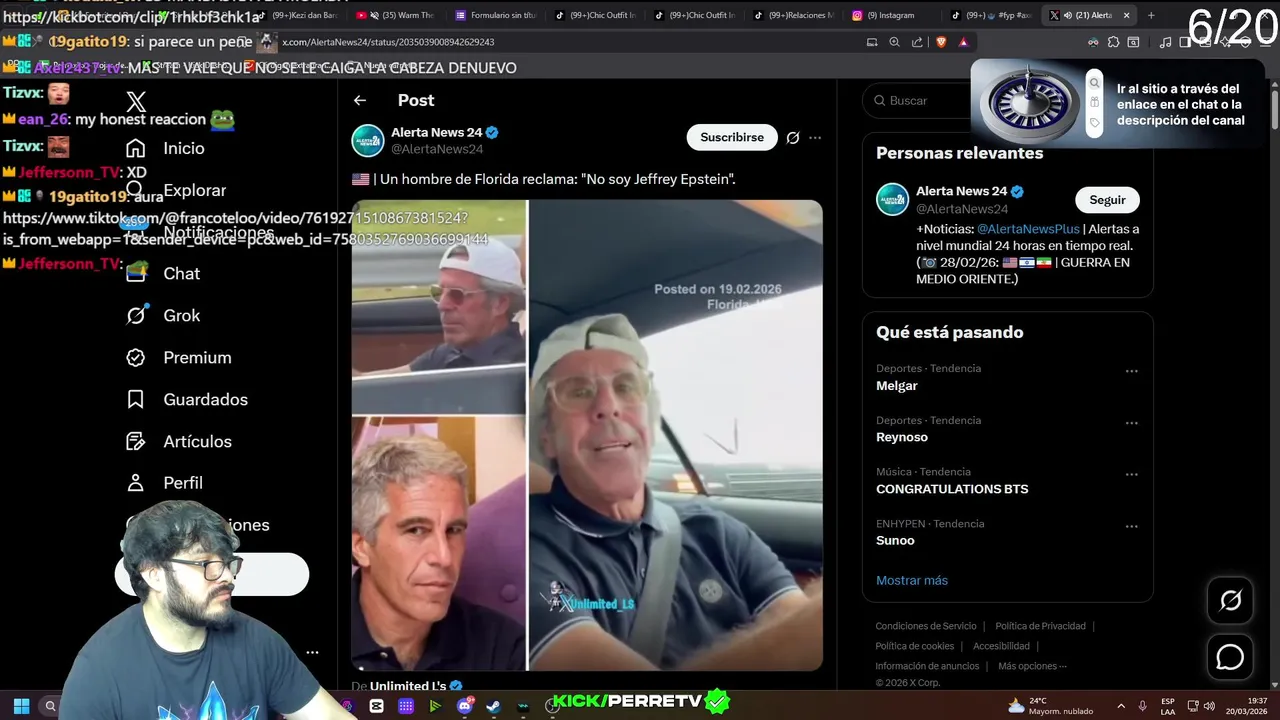Click the share page icon in address bar
This screenshot has height=720, width=1280.
pos(917,42)
